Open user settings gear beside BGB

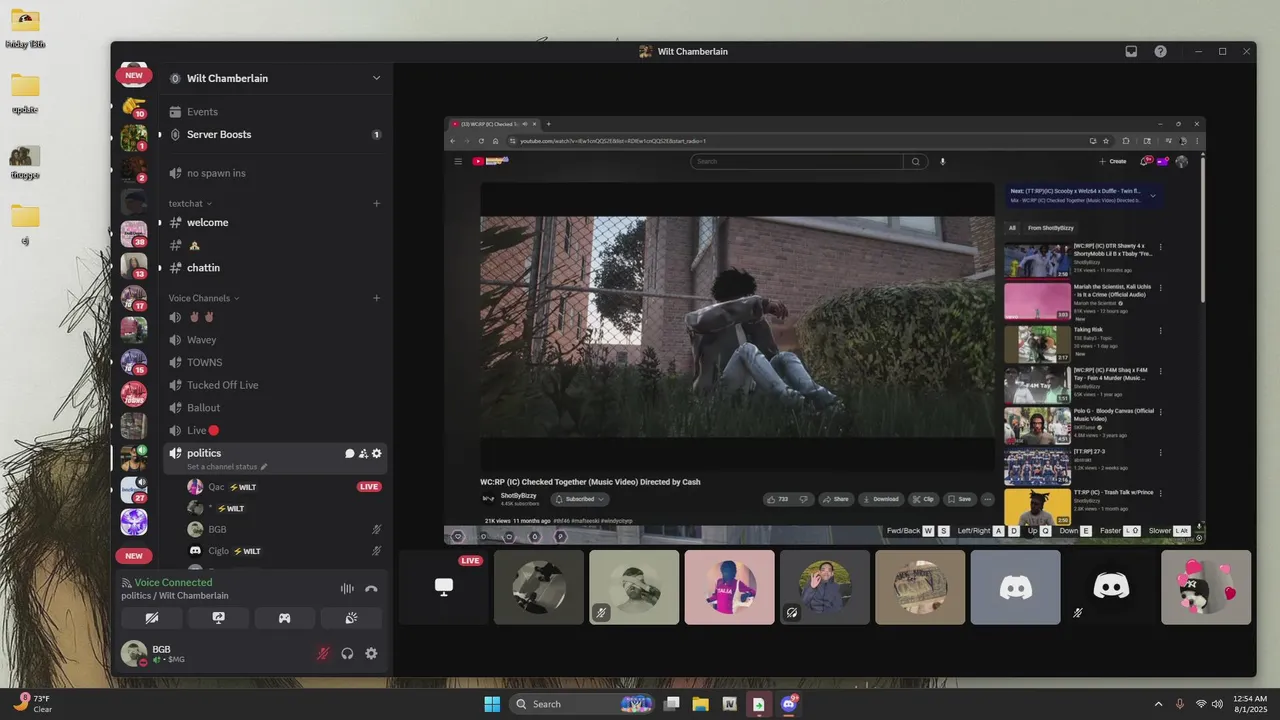(371, 654)
